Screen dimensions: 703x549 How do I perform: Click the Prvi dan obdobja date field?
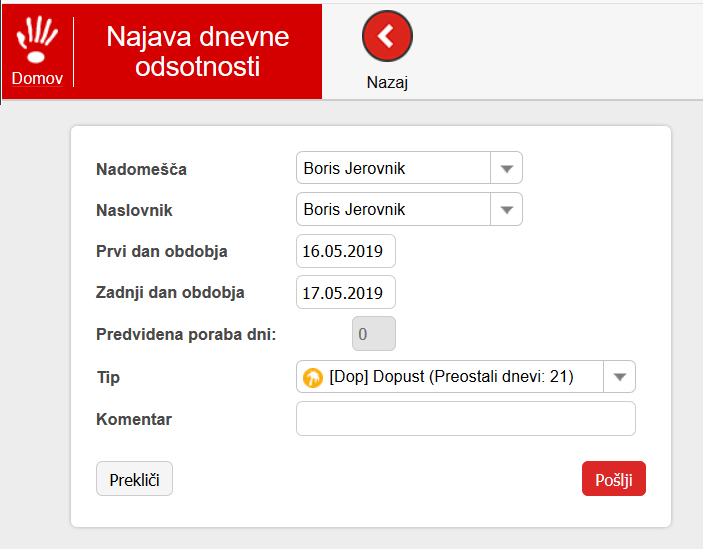pyautogui.click(x=346, y=251)
